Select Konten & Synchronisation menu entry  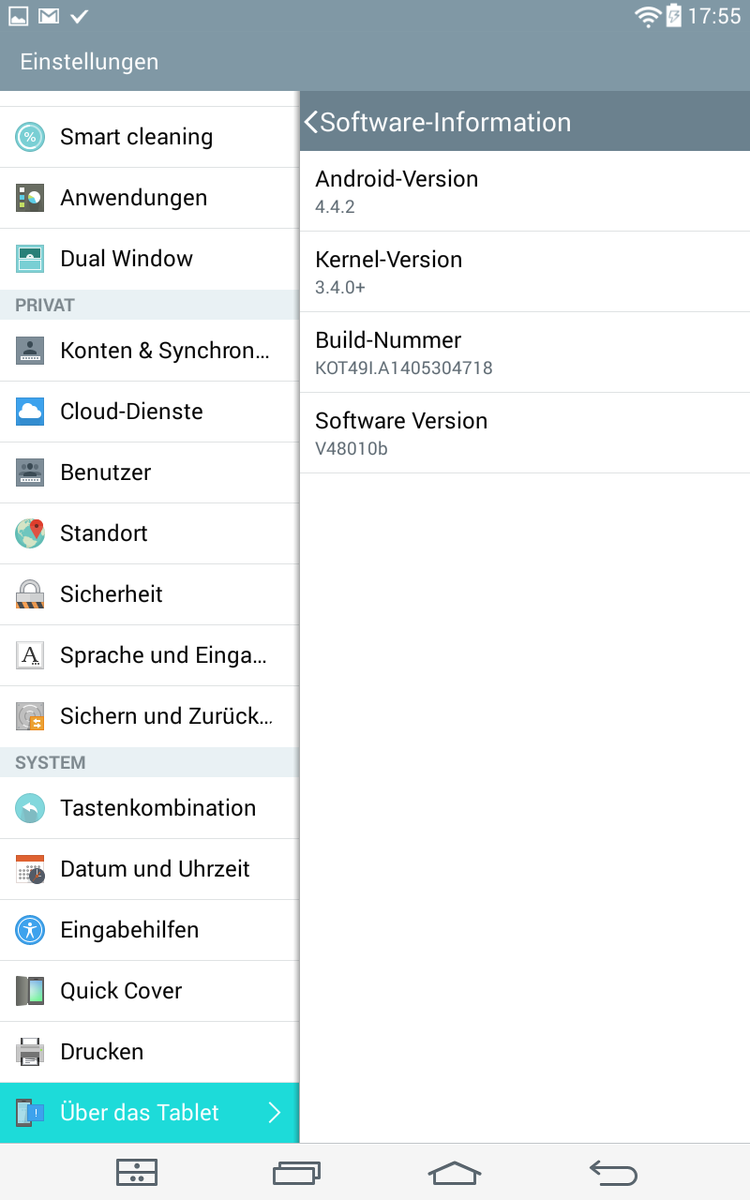[165, 350]
